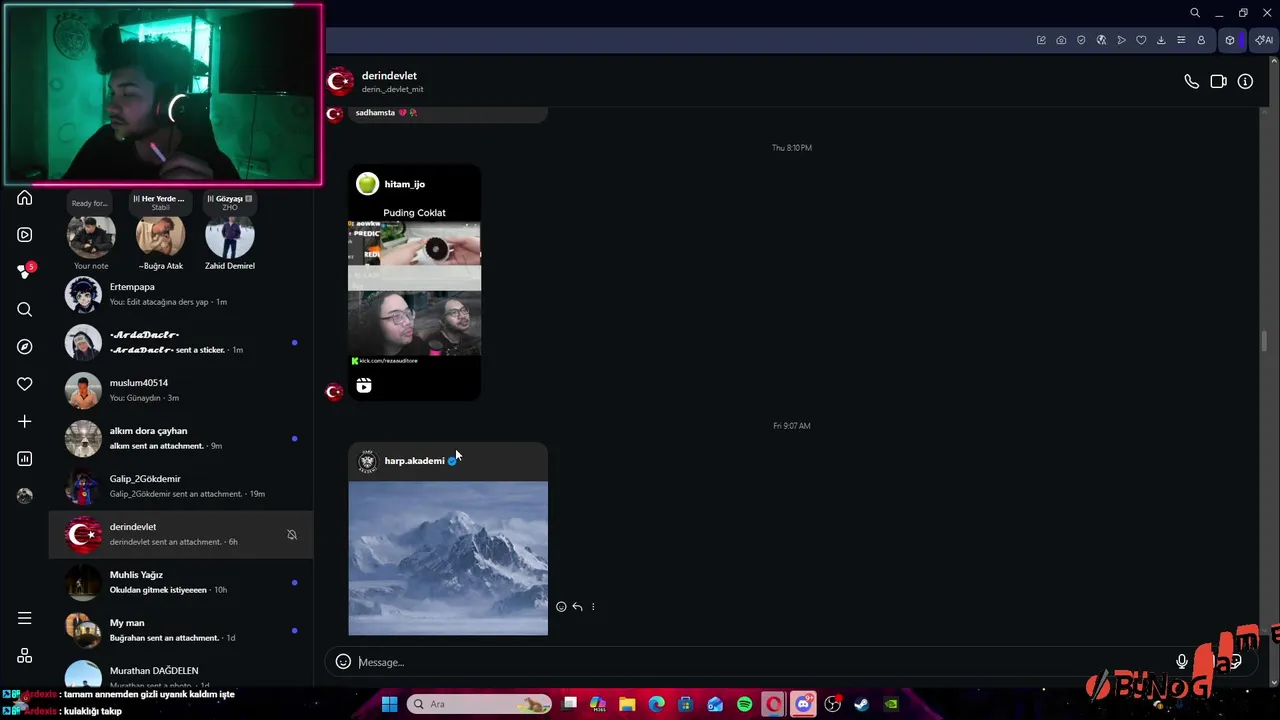Open the Search magnifier in Instagram sidebar
Screen dimensions: 1280x720
point(25,310)
